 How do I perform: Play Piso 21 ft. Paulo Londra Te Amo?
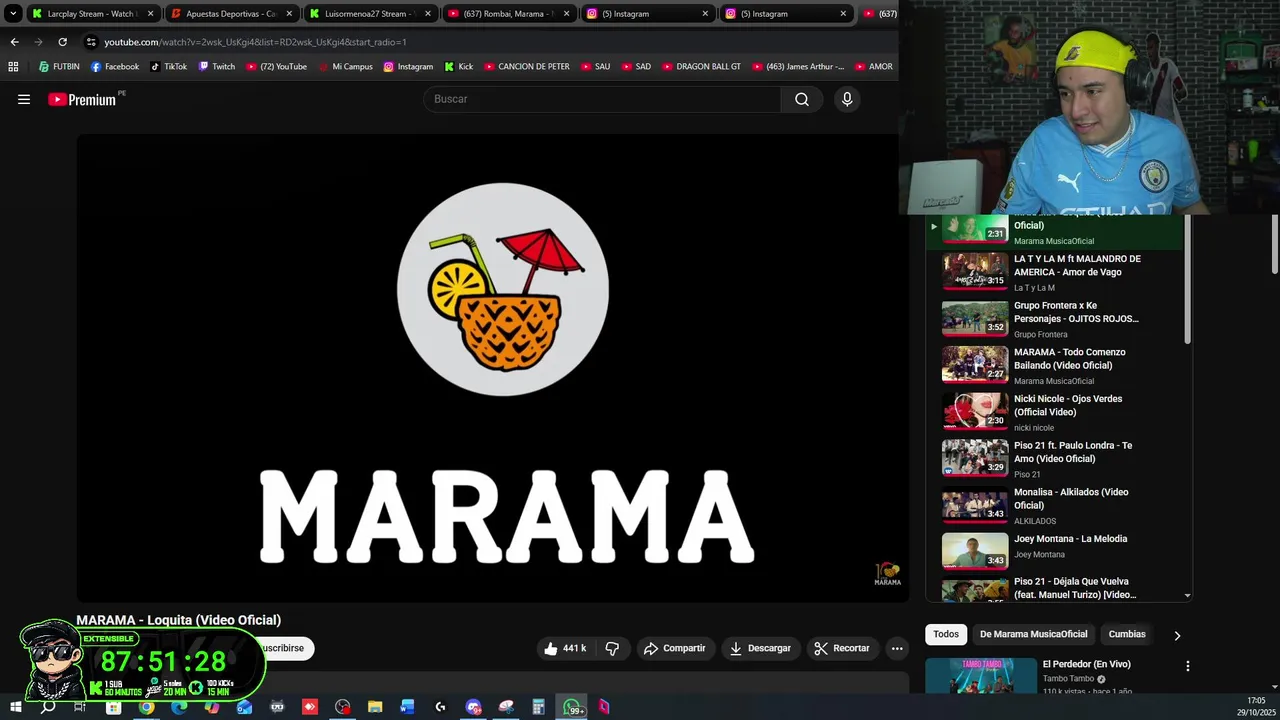[1055, 459]
